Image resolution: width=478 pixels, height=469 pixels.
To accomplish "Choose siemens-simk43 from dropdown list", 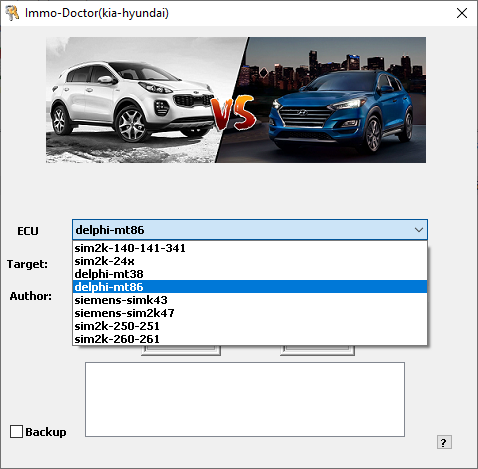I will [250, 300].
